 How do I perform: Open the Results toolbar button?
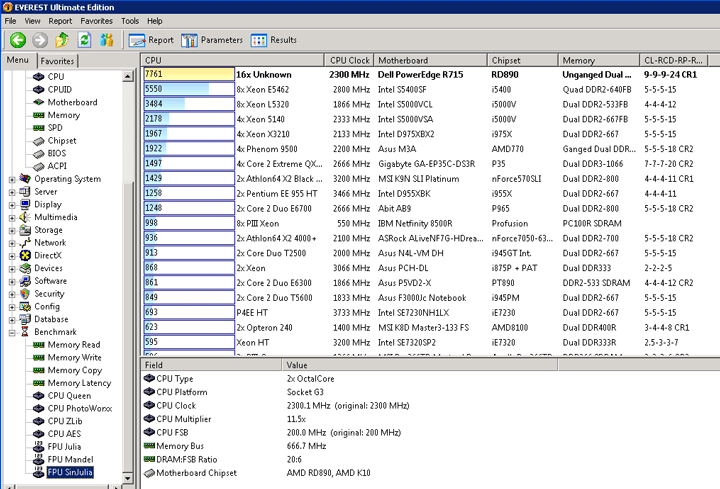(x=274, y=40)
